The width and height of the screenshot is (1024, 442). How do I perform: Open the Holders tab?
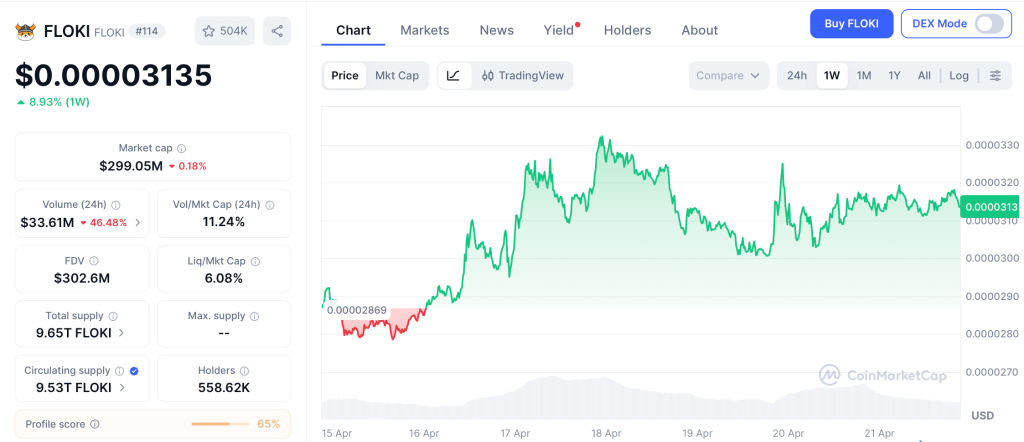(x=627, y=30)
